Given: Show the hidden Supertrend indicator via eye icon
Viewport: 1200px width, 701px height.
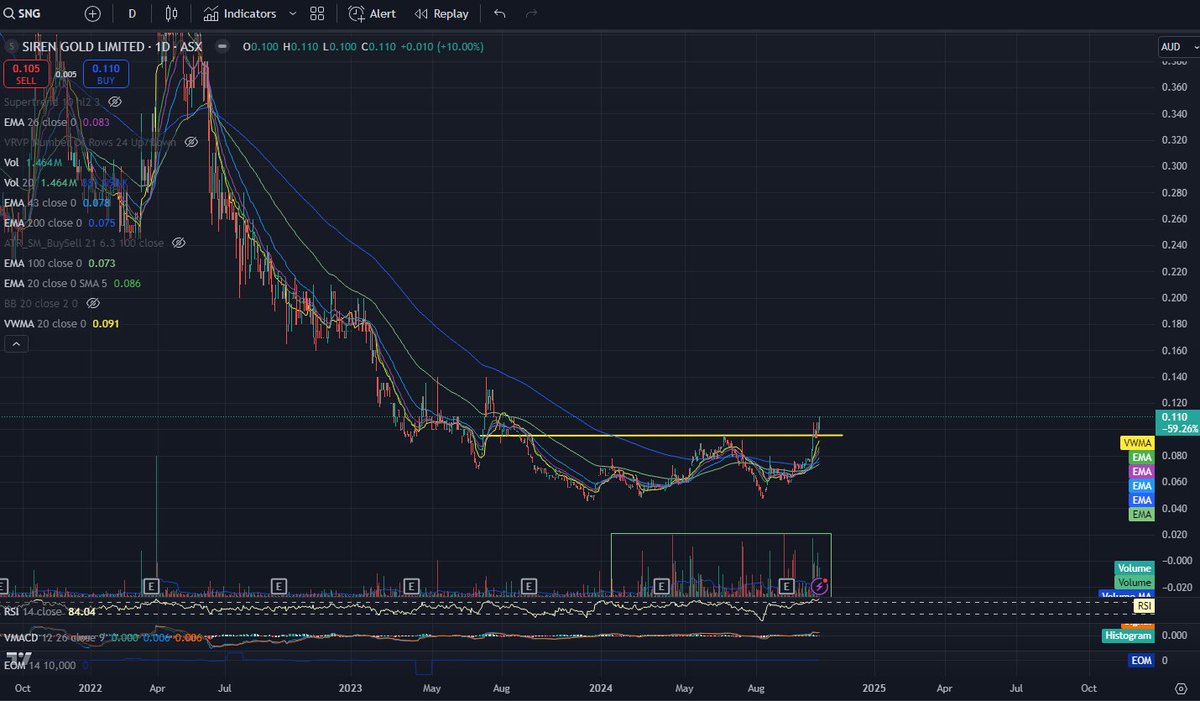Looking at the screenshot, I should [115, 102].
